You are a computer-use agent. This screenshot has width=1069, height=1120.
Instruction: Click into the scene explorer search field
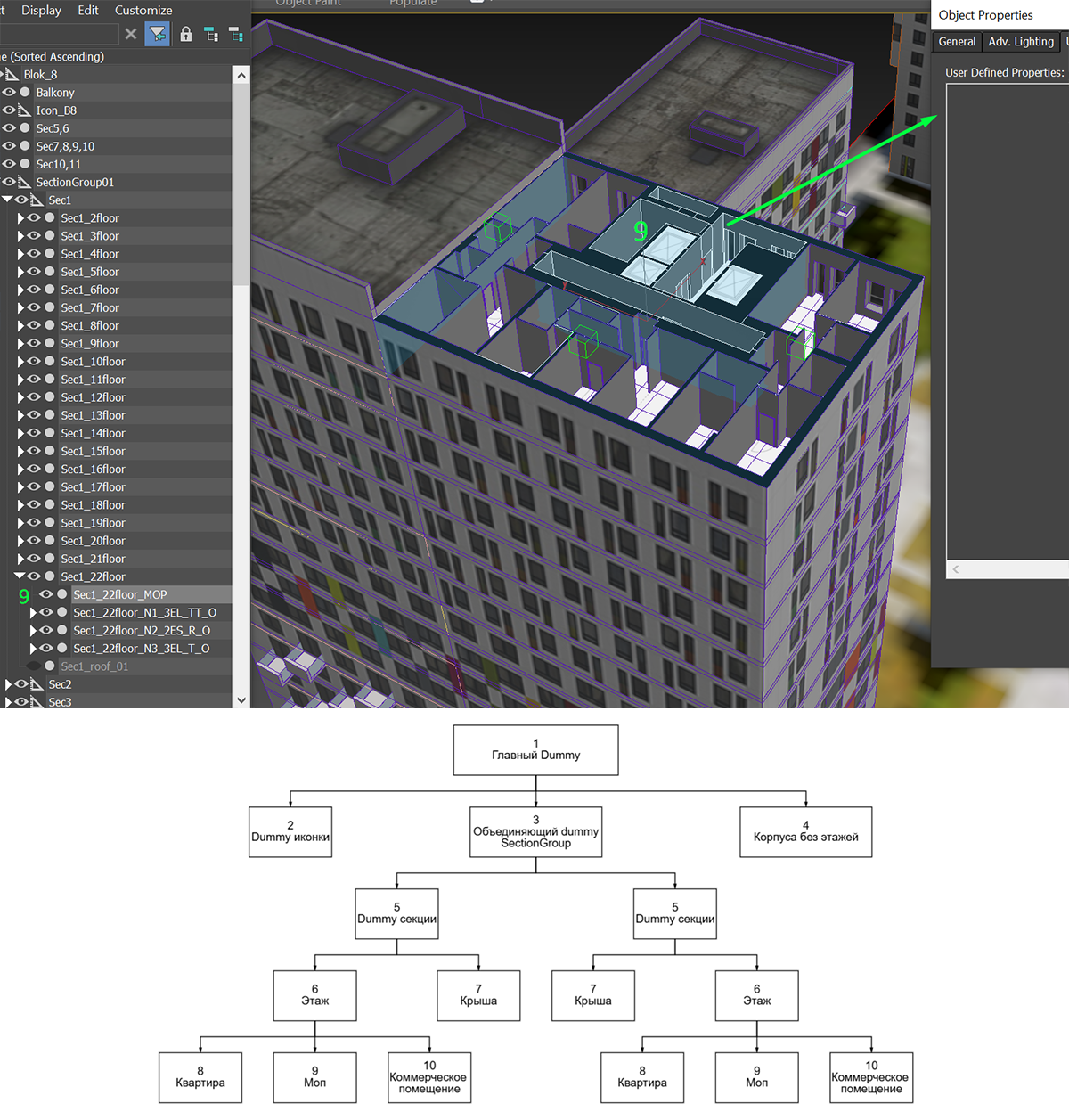tap(59, 34)
